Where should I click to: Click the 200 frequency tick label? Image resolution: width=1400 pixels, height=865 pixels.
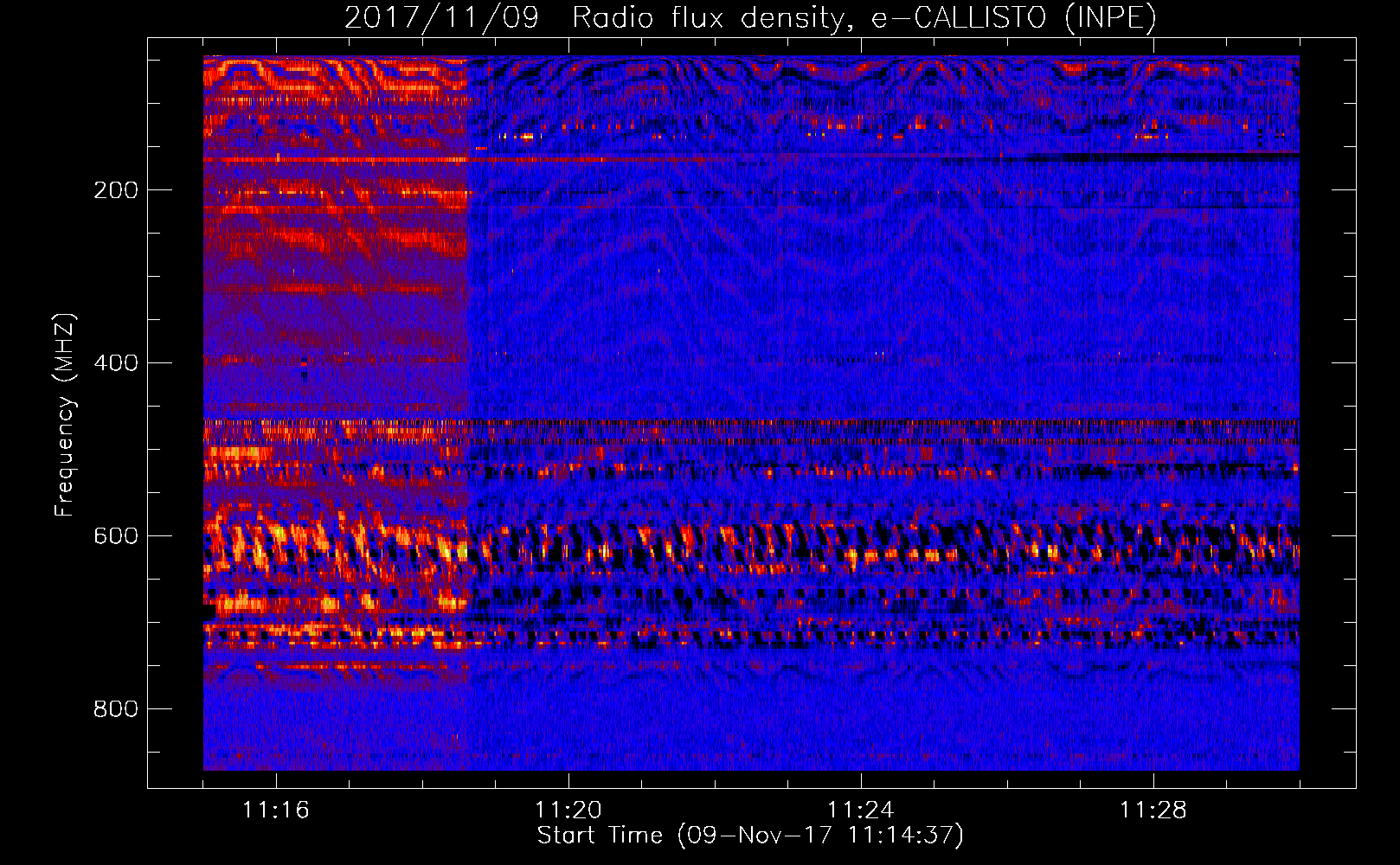tap(116, 190)
